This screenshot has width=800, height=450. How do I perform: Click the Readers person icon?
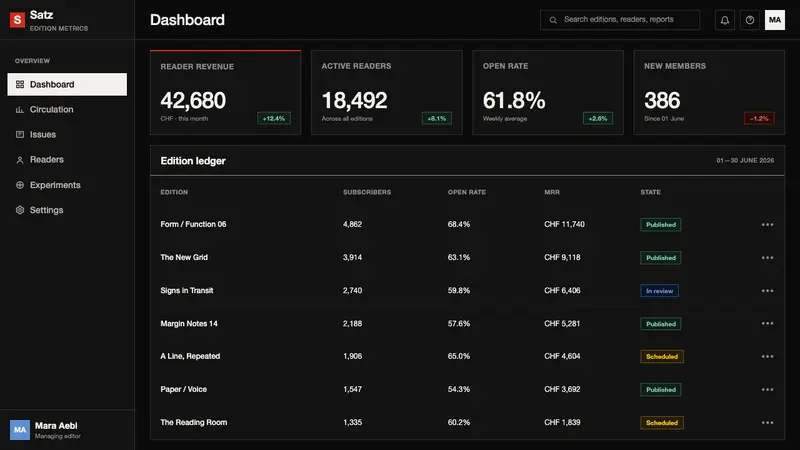20,160
